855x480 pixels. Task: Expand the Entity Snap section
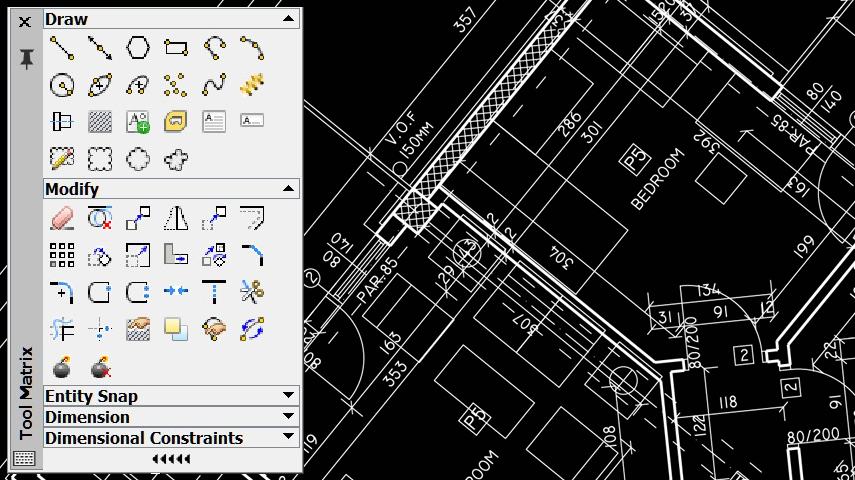point(288,396)
